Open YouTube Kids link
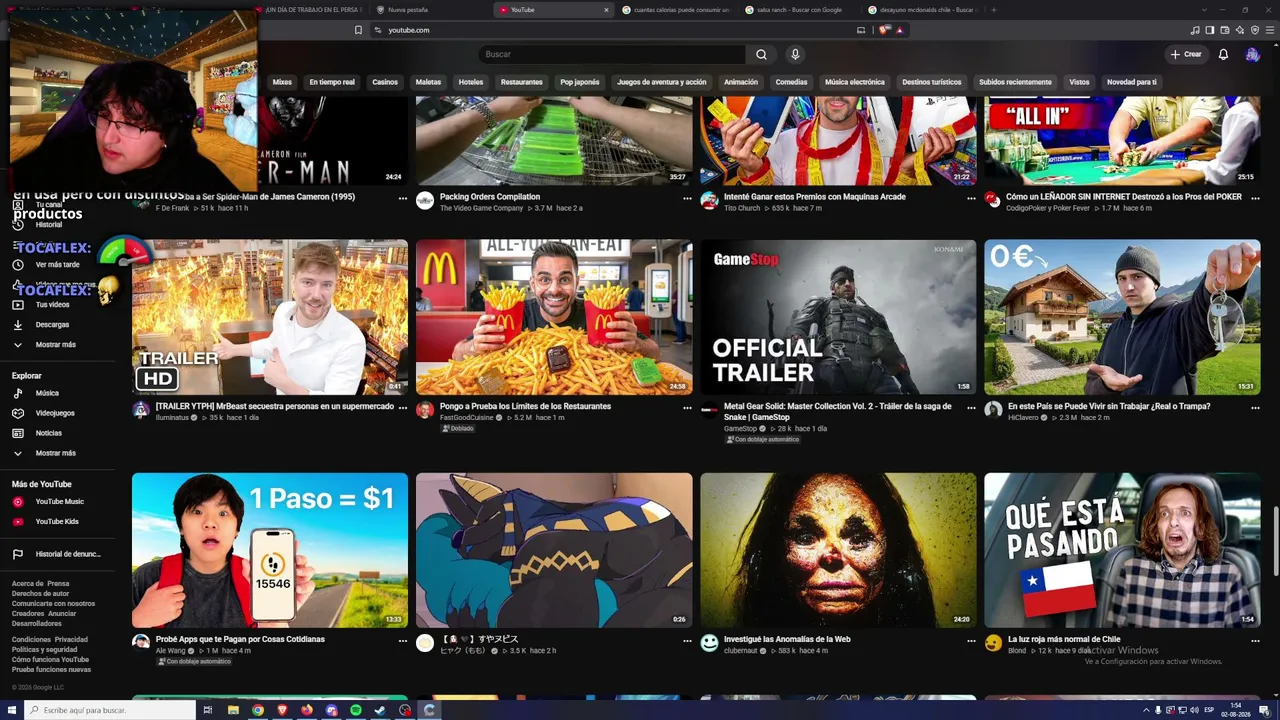This screenshot has width=1280, height=720. point(57,522)
